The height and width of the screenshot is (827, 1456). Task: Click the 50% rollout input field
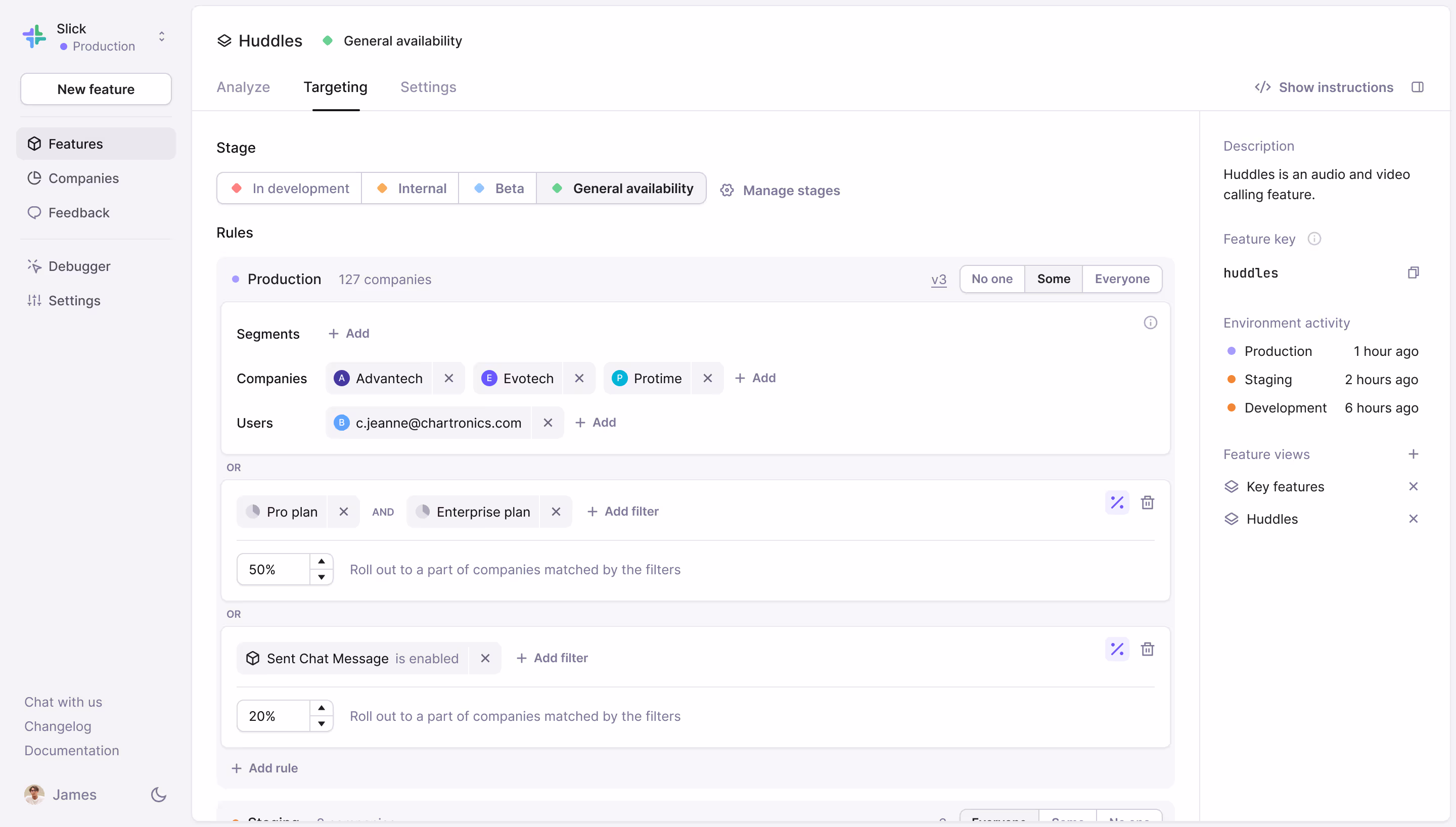[x=274, y=569]
